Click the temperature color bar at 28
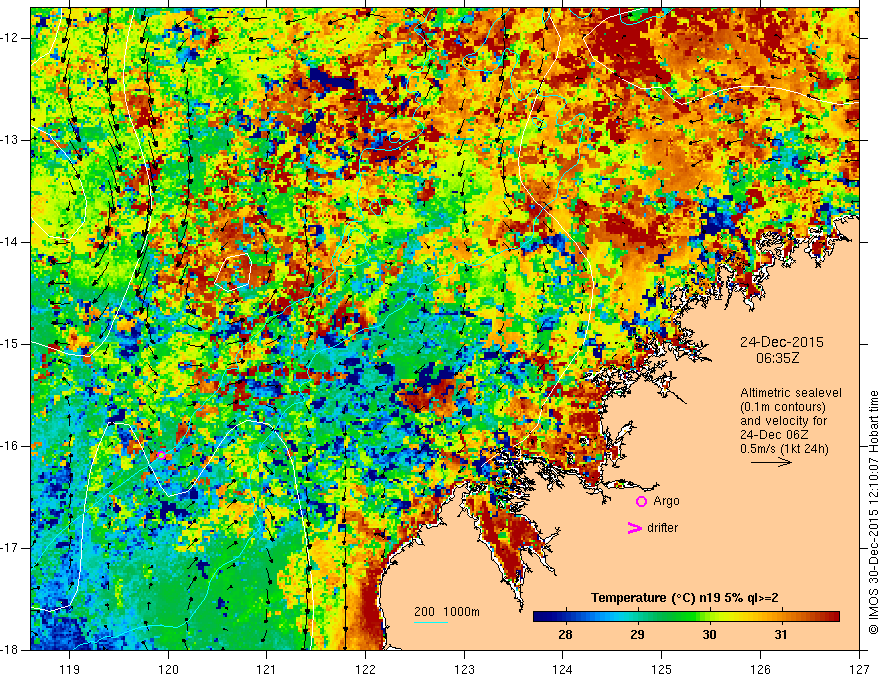Image resolution: width=880 pixels, height=680 pixels. pos(566,617)
